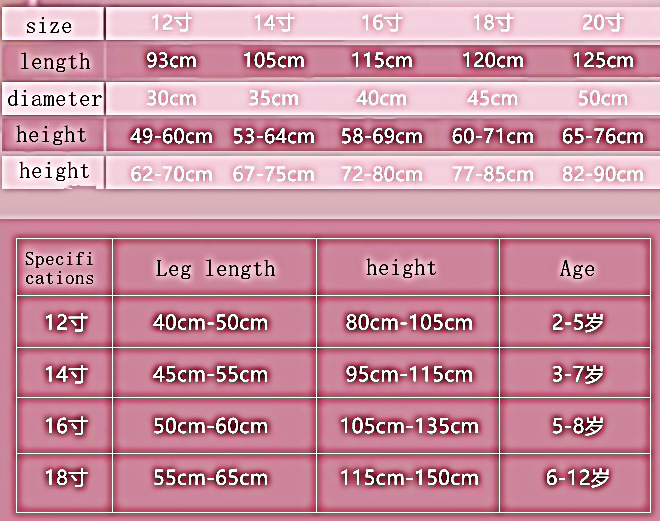660x521 pixels.
Task: Select the 93cm length value
Action: (171, 61)
